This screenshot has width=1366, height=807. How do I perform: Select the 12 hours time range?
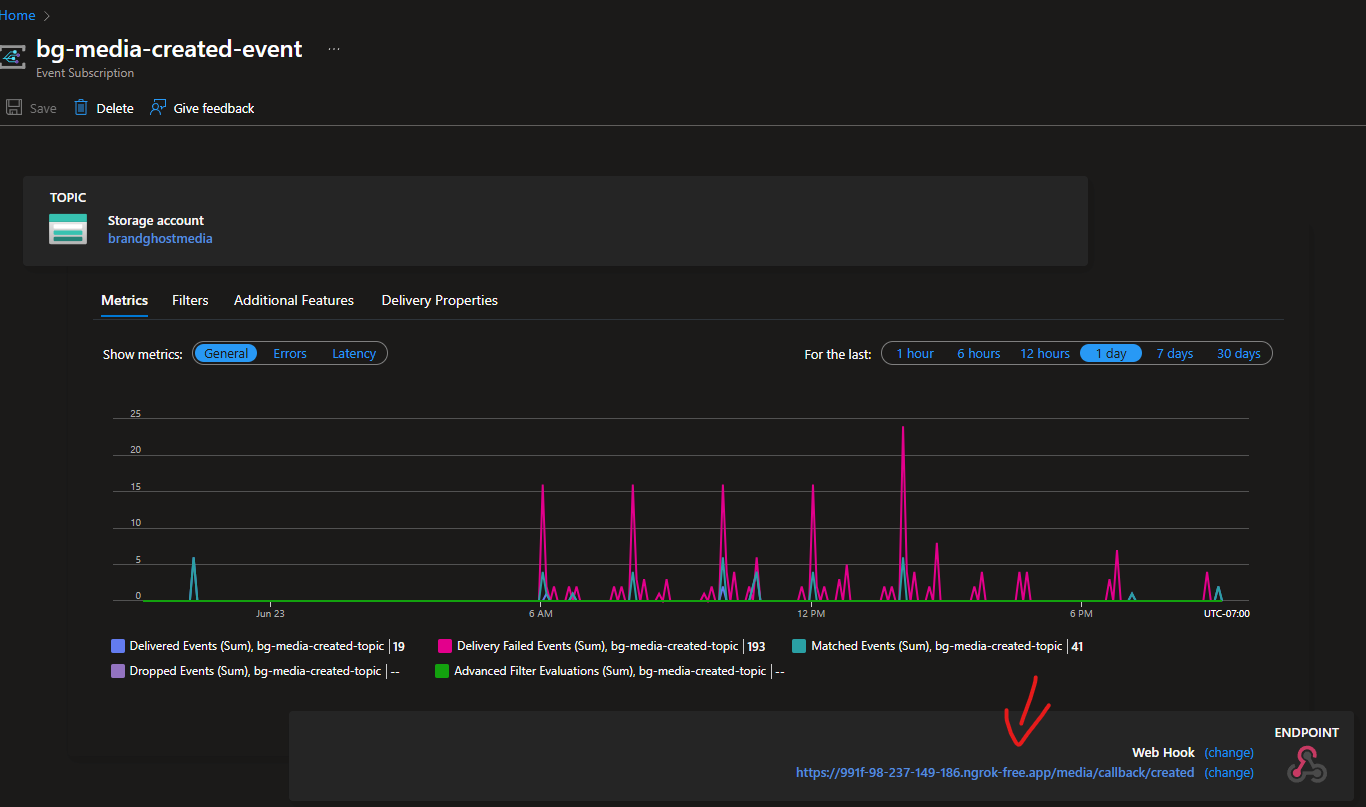pyautogui.click(x=1045, y=353)
